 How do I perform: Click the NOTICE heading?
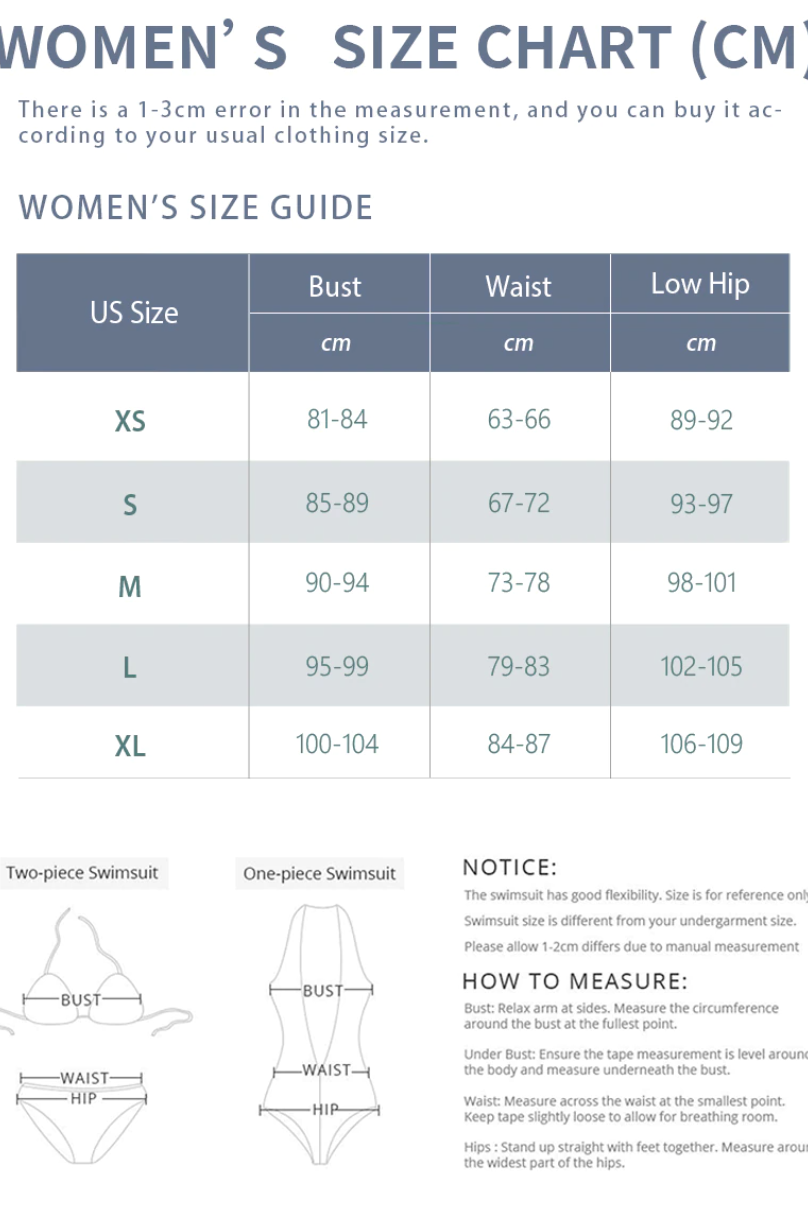click(510, 867)
